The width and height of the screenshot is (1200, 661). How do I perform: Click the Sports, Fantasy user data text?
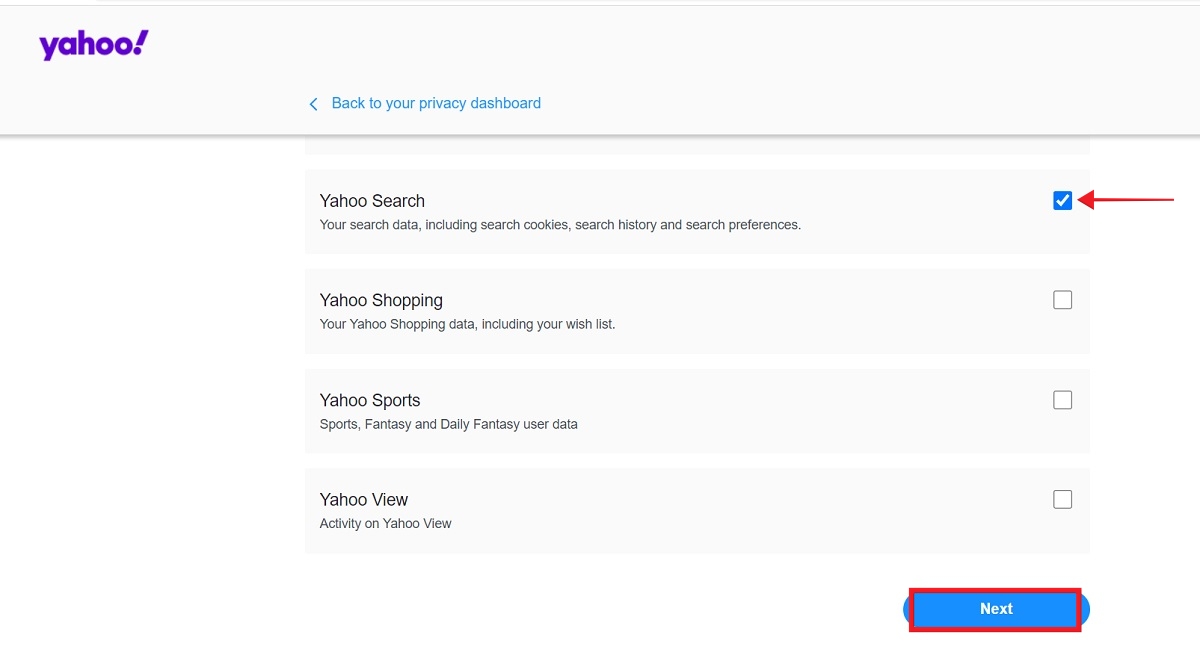(x=448, y=424)
